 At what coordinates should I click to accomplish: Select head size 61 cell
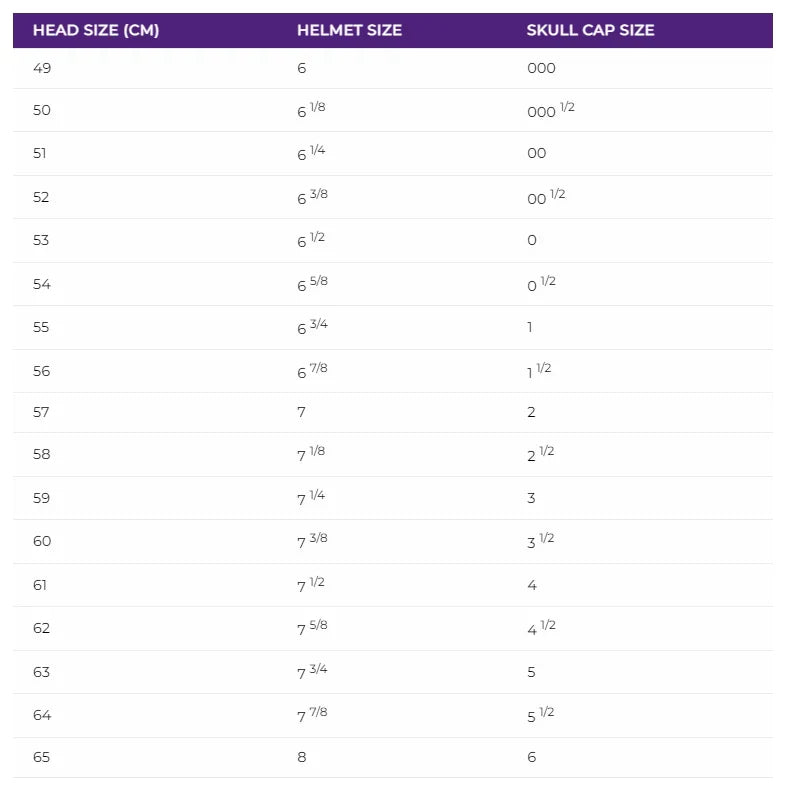pos(41,585)
